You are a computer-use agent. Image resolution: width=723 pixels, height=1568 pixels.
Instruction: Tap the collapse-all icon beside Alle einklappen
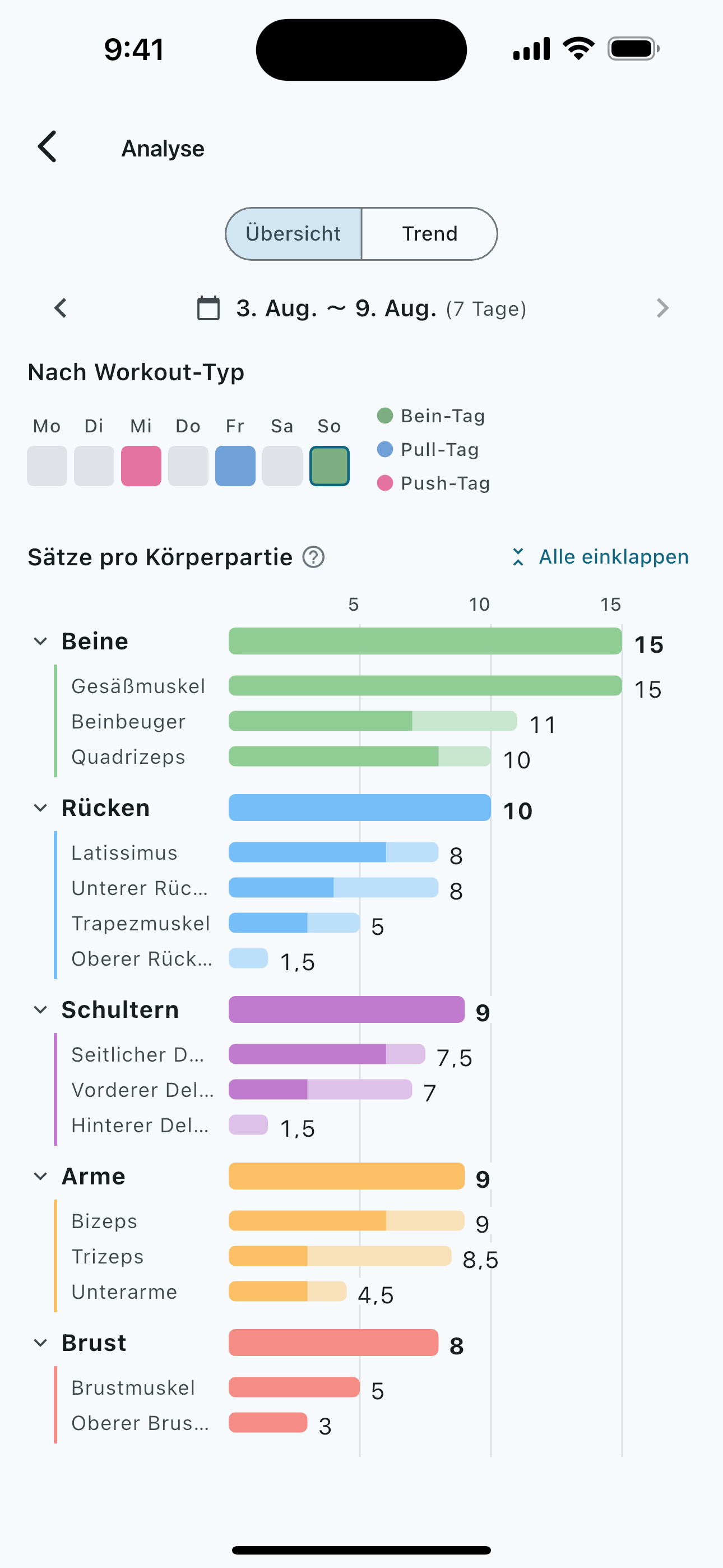tap(518, 557)
